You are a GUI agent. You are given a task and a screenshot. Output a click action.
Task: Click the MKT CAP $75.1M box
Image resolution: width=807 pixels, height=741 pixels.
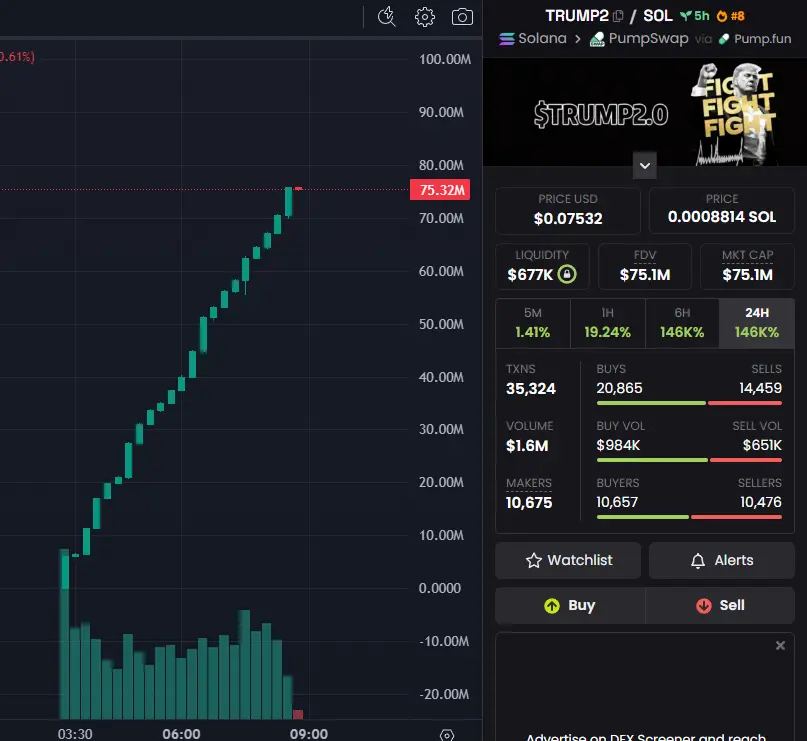[747, 267]
